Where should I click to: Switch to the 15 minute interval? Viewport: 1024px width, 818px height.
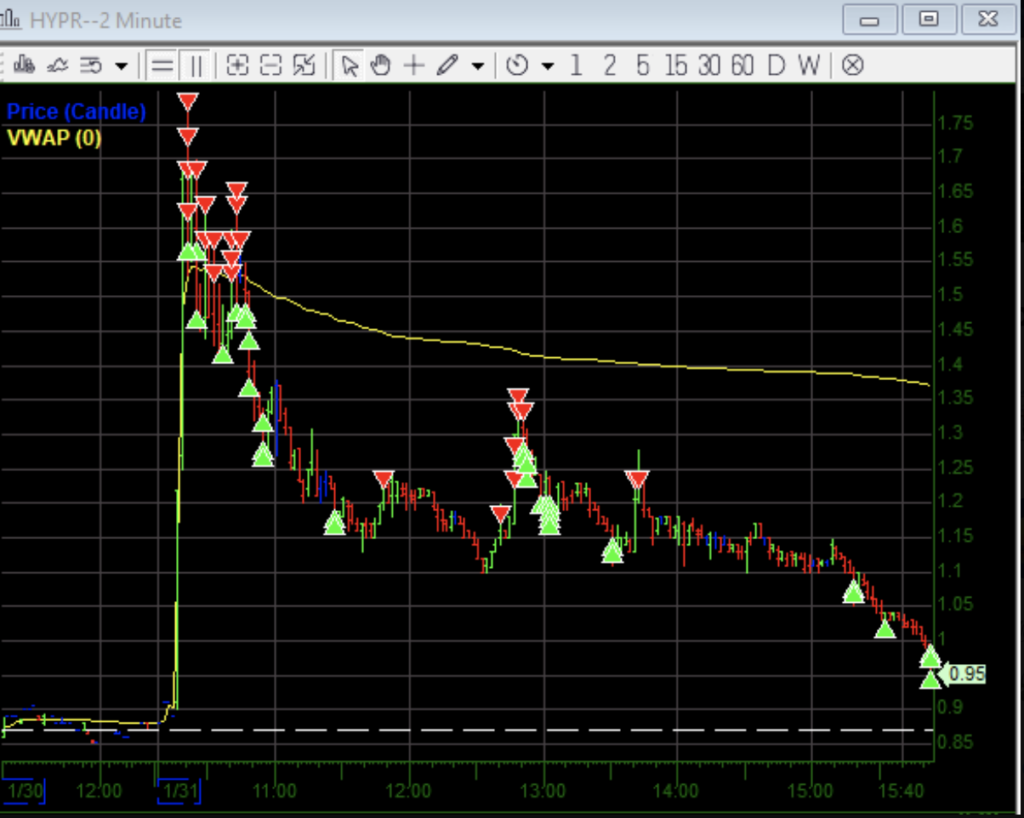pyautogui.click(x=676, y=65)
